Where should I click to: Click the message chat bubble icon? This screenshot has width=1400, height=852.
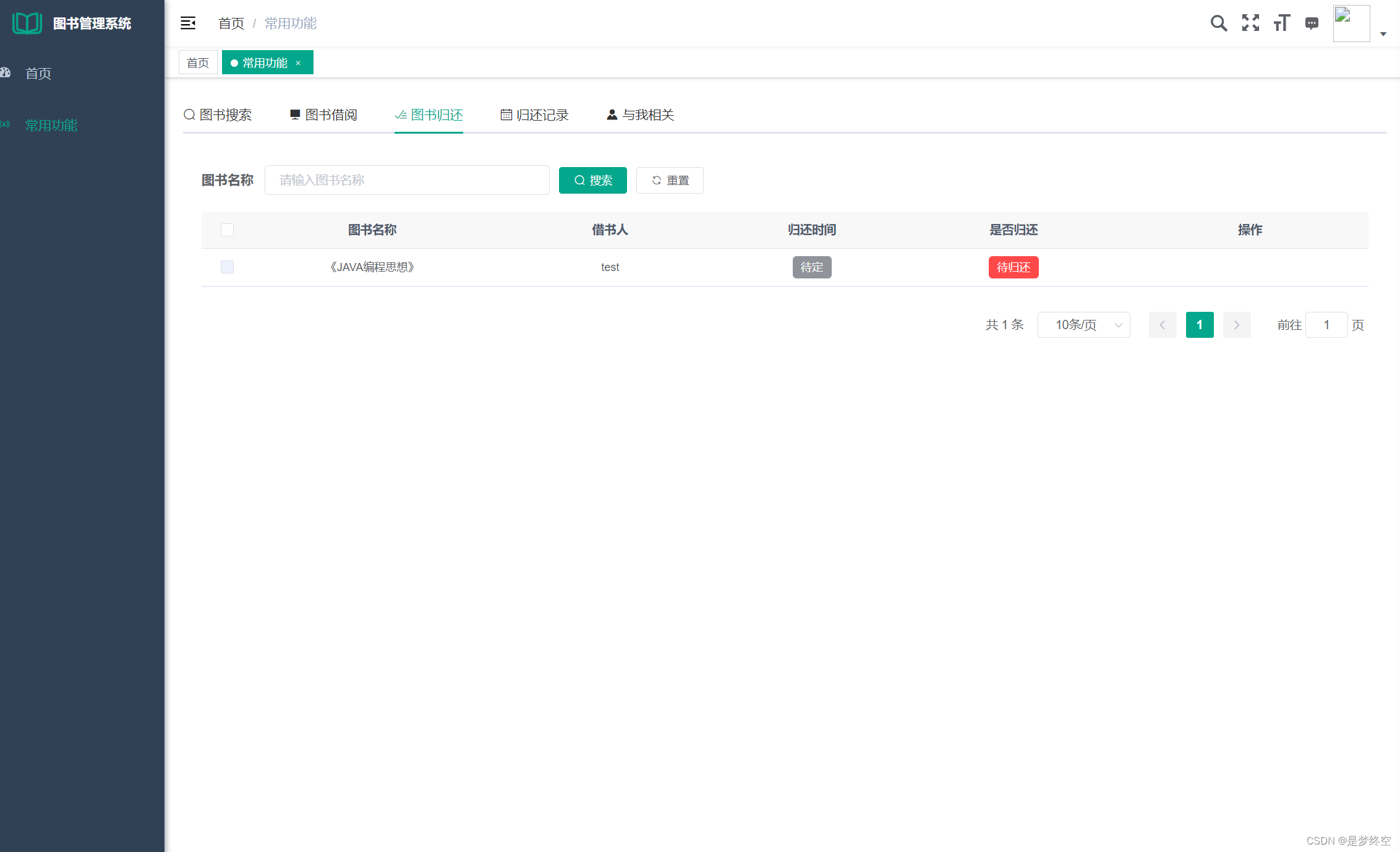pos(1312,23)
